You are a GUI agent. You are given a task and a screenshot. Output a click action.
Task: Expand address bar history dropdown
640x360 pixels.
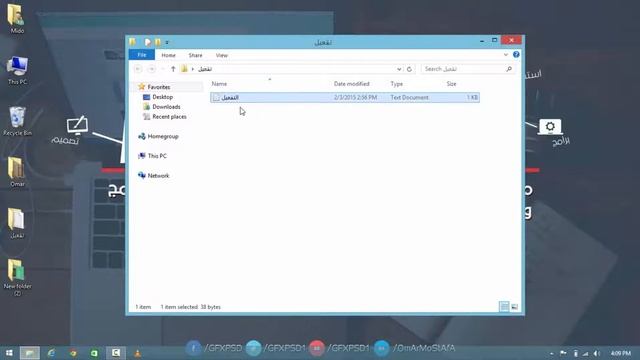(399, 69)
